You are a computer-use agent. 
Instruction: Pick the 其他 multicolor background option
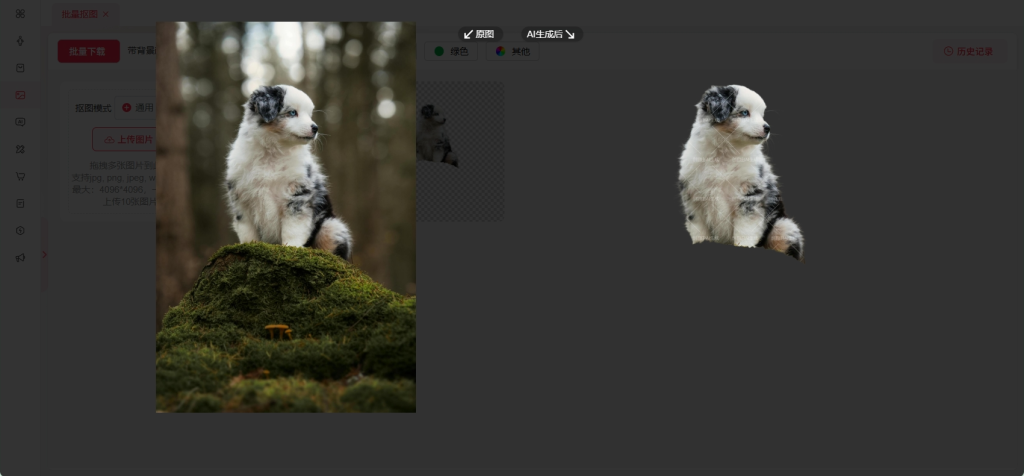click(512, 51)
